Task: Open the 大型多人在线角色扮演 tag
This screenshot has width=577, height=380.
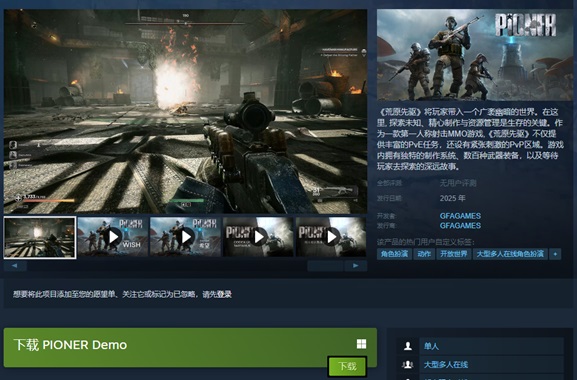Action: click(x=510, y=254)
